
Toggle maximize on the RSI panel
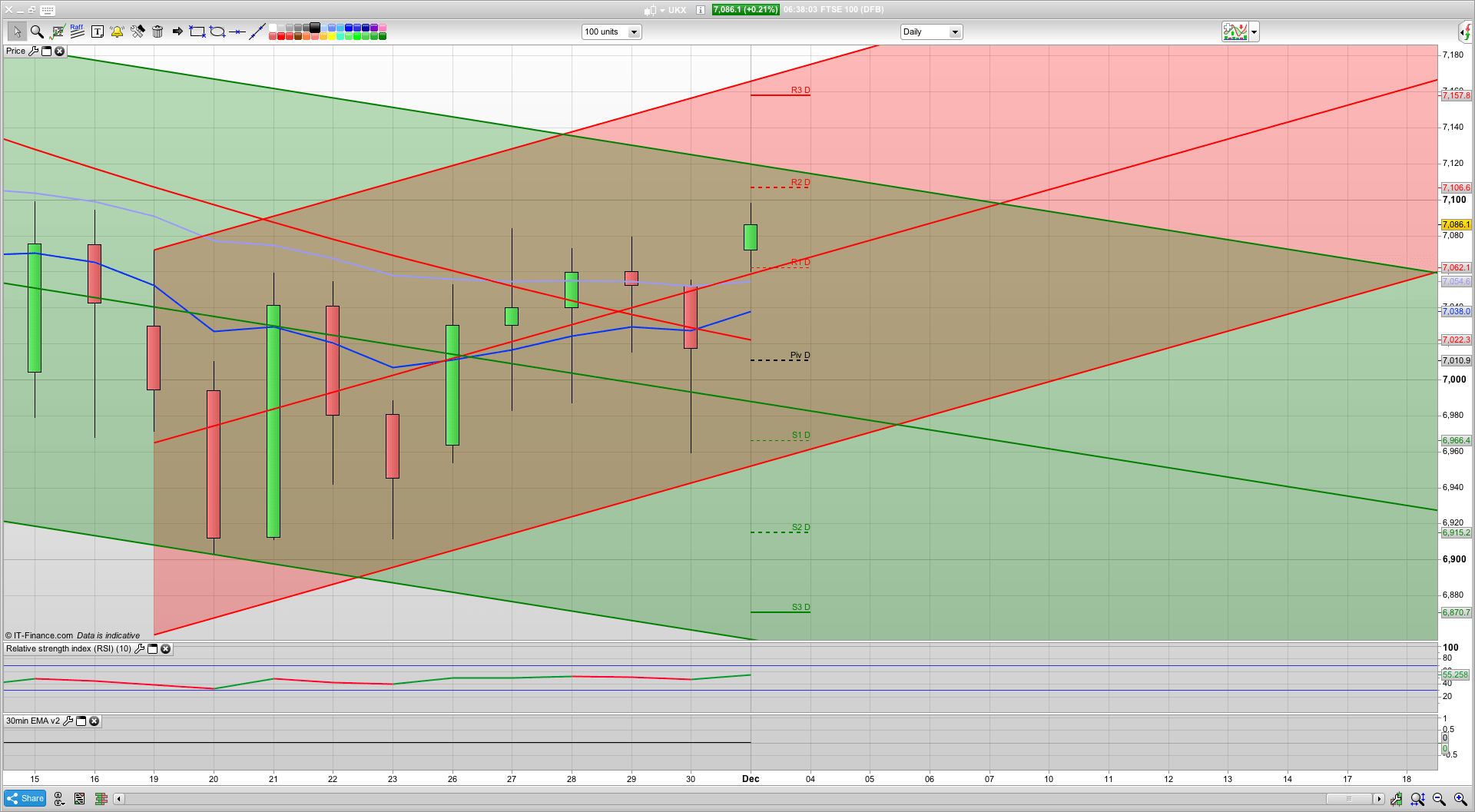[152, 649]
